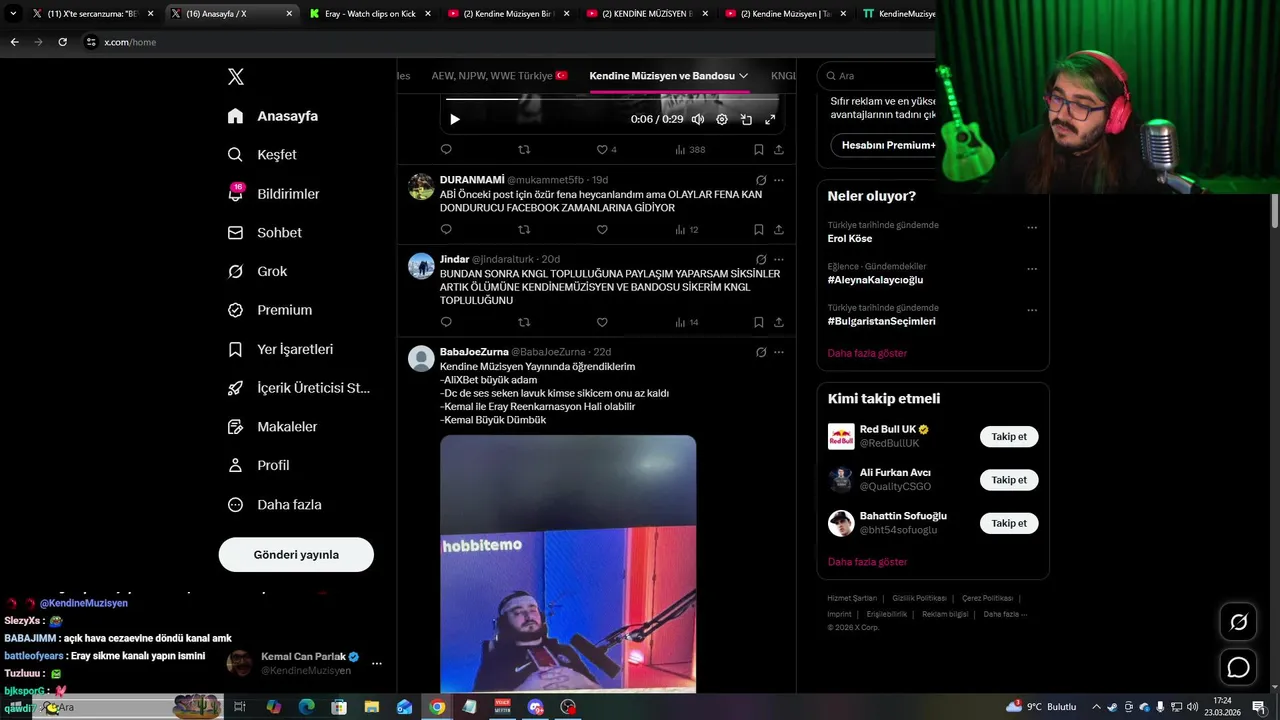Switch to the Eray - Watch clips on Kick tab

pos(369,14)
